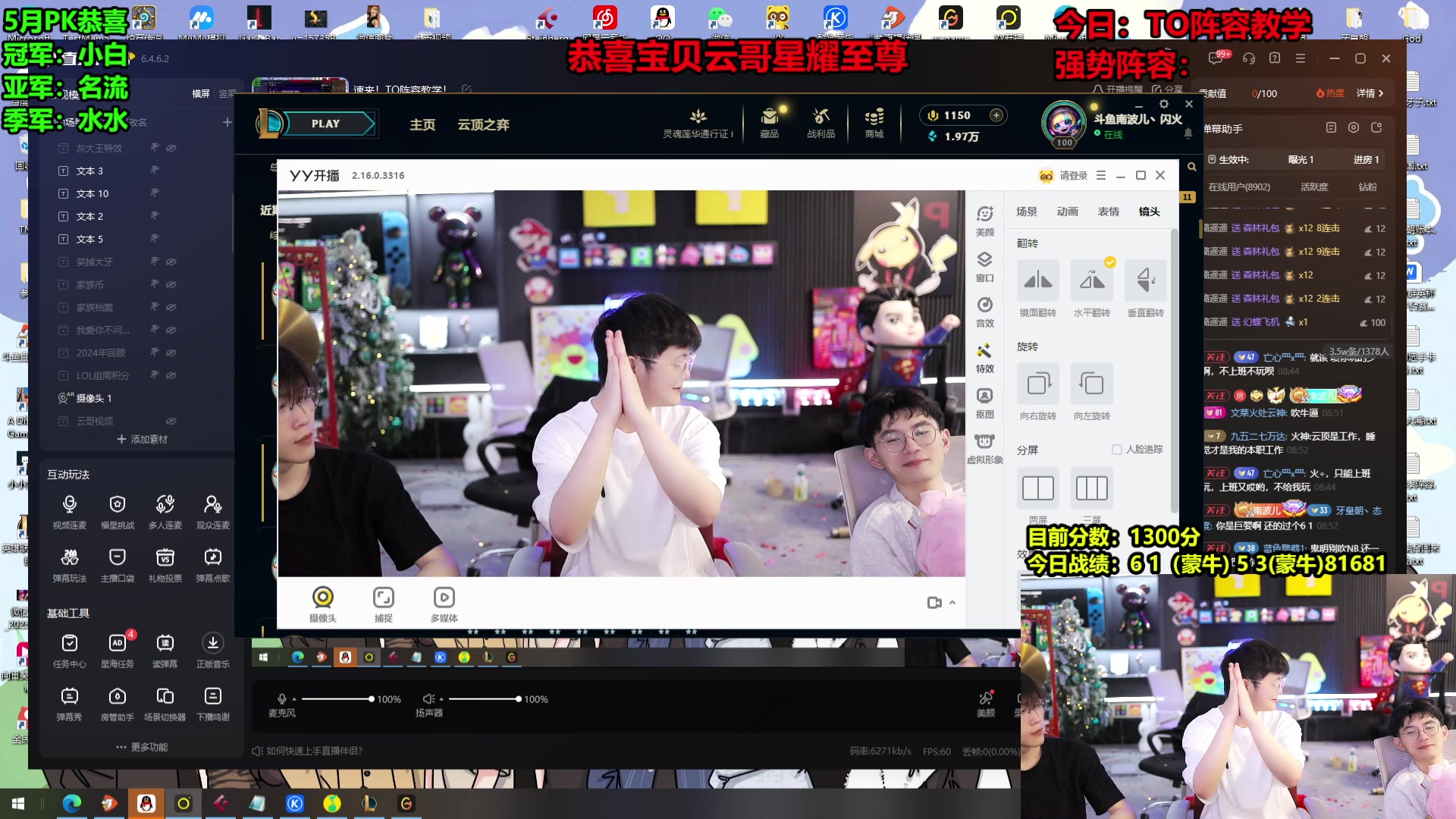The image size is (1456, 819).
Task: Choose the 两屏 two-screen split layout
Action: click(x=1037, y=495)
